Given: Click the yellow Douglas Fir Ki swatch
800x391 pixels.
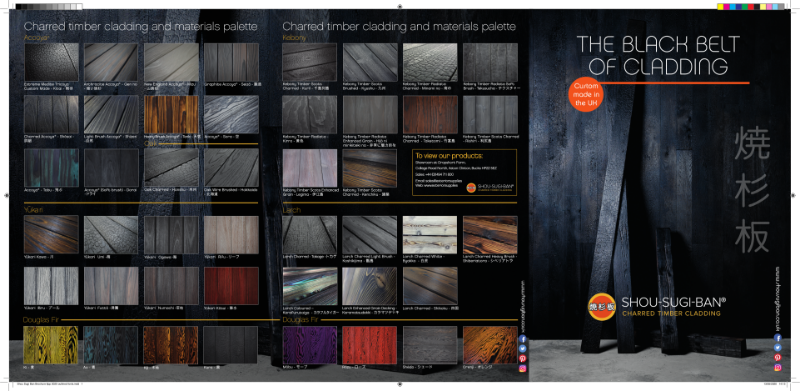Looking at the screenshot, I should [x=51, y=345].
